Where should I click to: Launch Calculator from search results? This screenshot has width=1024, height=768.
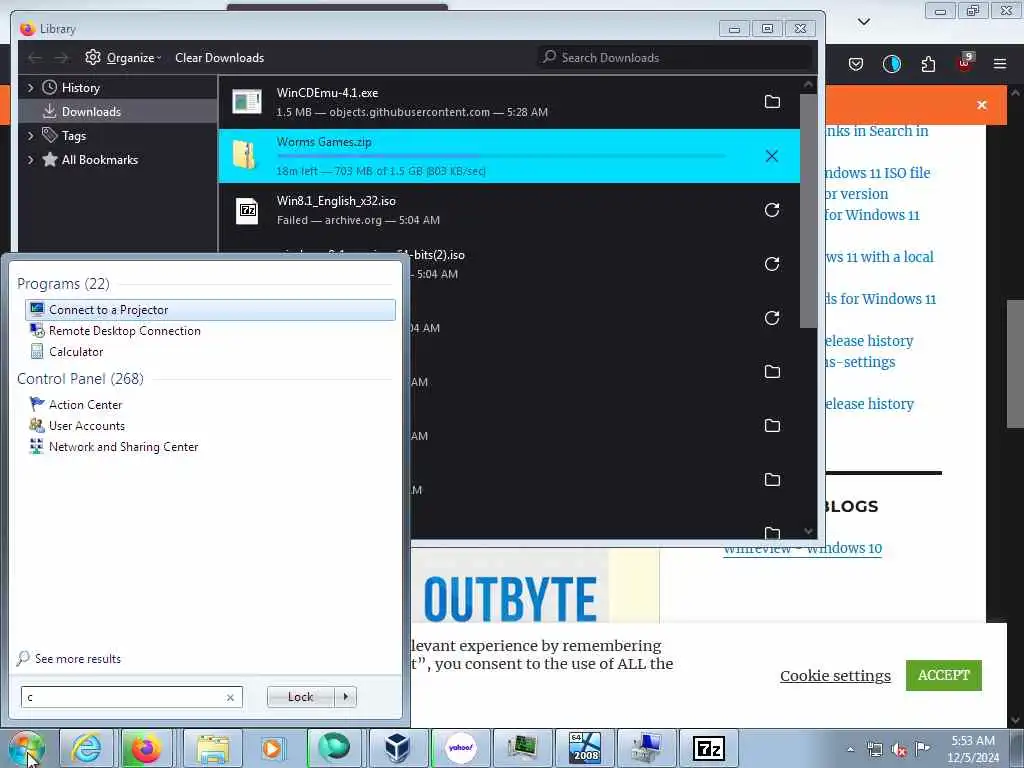210,352
